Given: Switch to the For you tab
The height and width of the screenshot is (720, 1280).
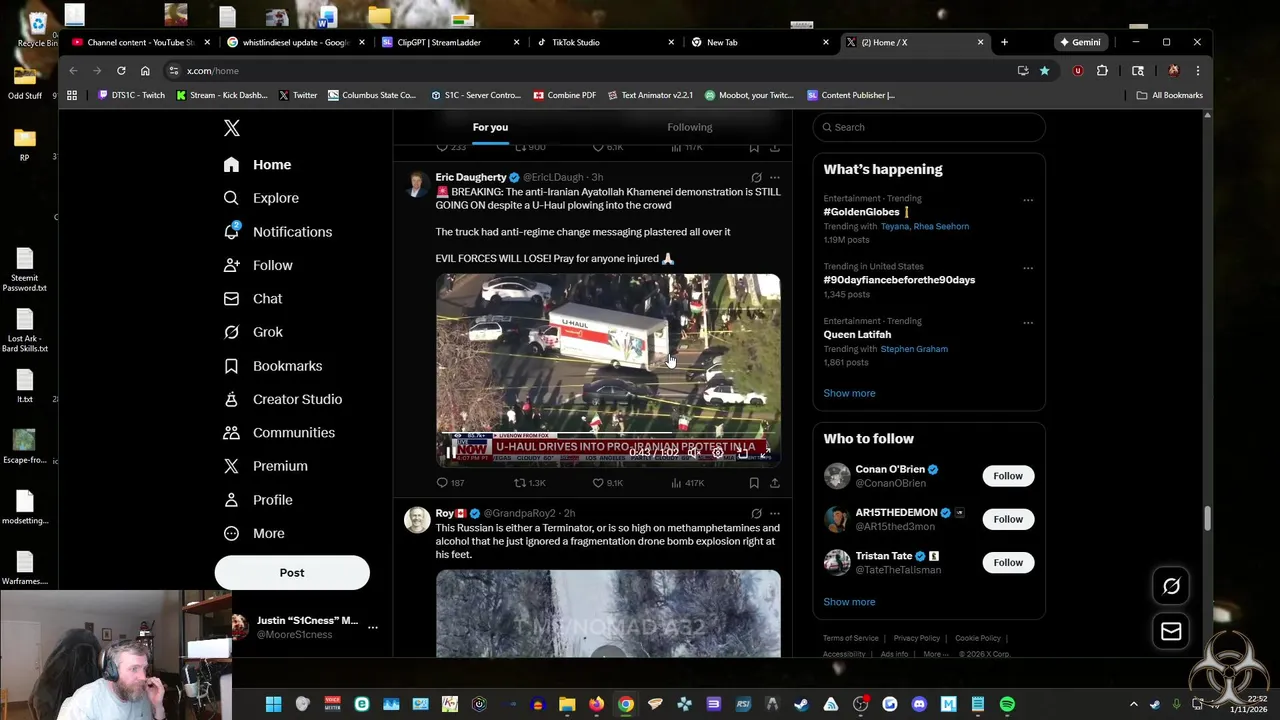Looking at the screenshot, I should pyautogui.click(x=490, y=127).
